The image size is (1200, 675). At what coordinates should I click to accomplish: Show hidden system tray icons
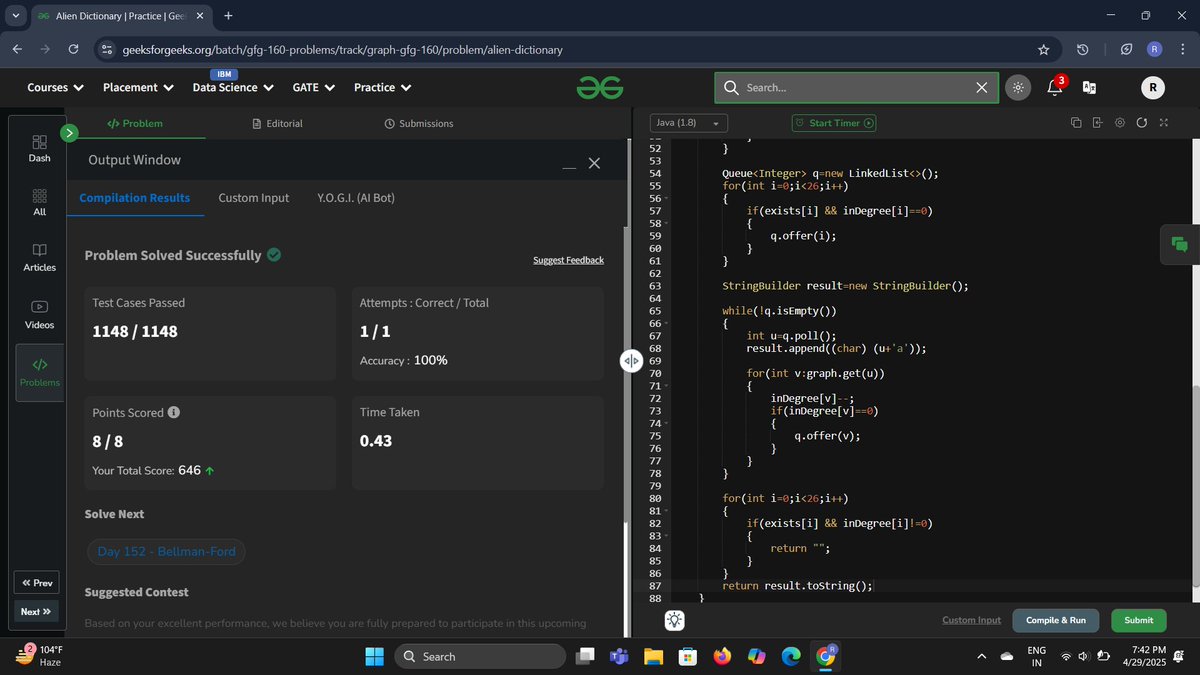pyautogui.click(x=982, y=656)
